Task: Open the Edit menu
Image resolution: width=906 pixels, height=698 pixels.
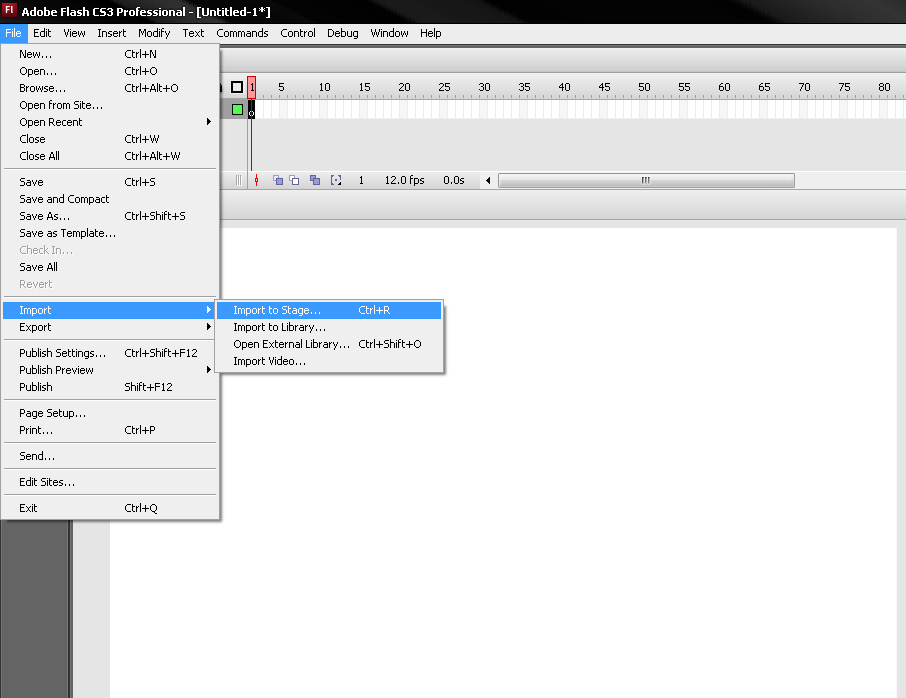Action: (x=42, y=33)
